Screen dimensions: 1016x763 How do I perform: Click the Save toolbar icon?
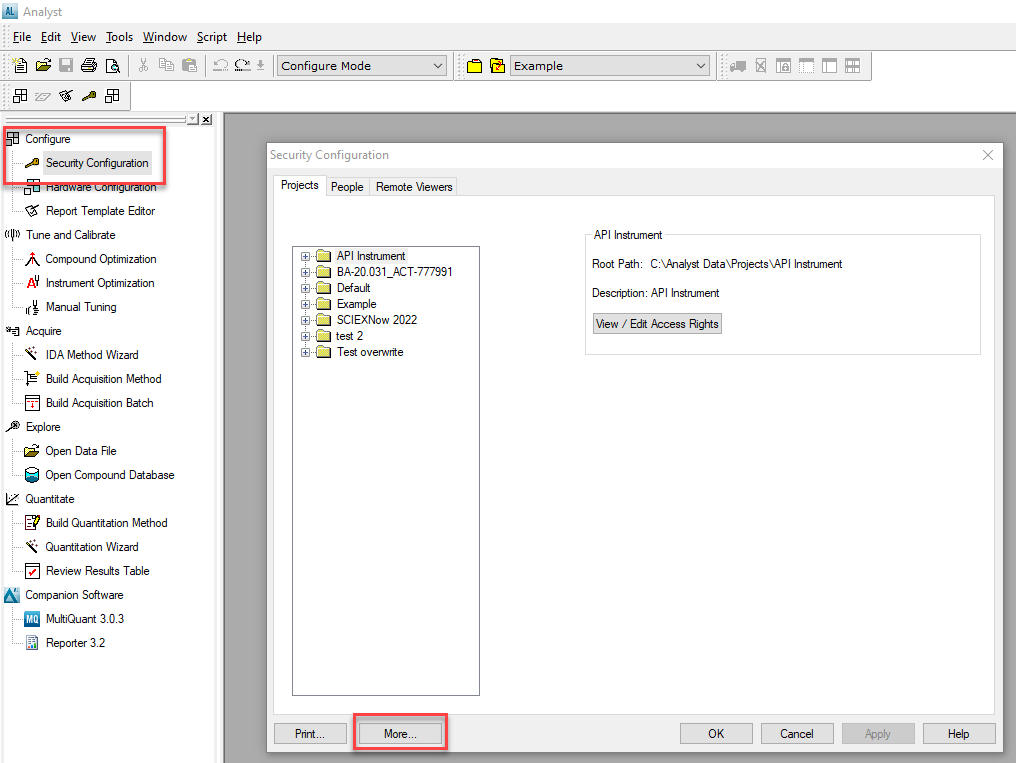[x=65, y=65]
